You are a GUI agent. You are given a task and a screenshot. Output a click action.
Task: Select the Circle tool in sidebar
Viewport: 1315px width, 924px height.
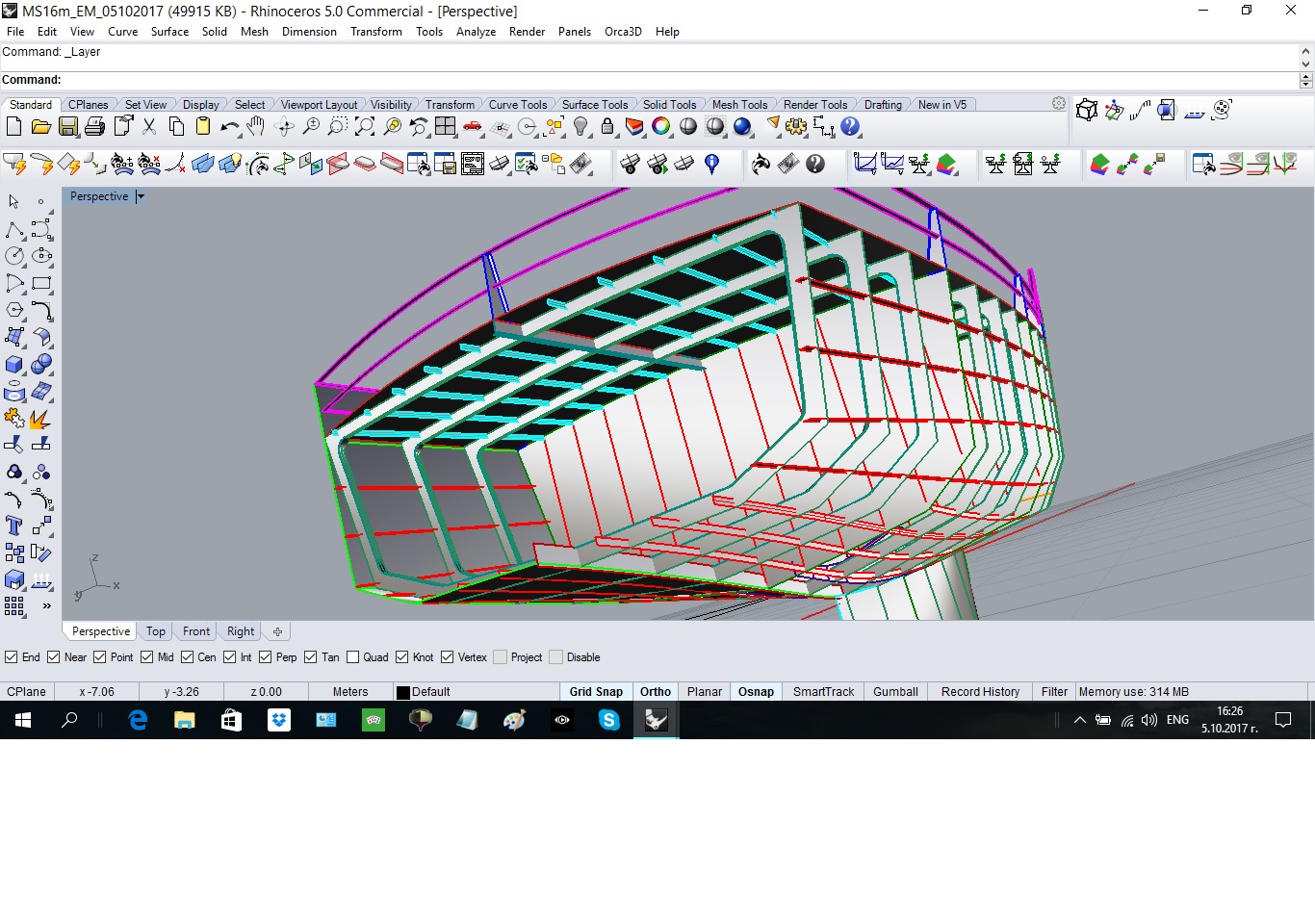(x=14, y=256)
